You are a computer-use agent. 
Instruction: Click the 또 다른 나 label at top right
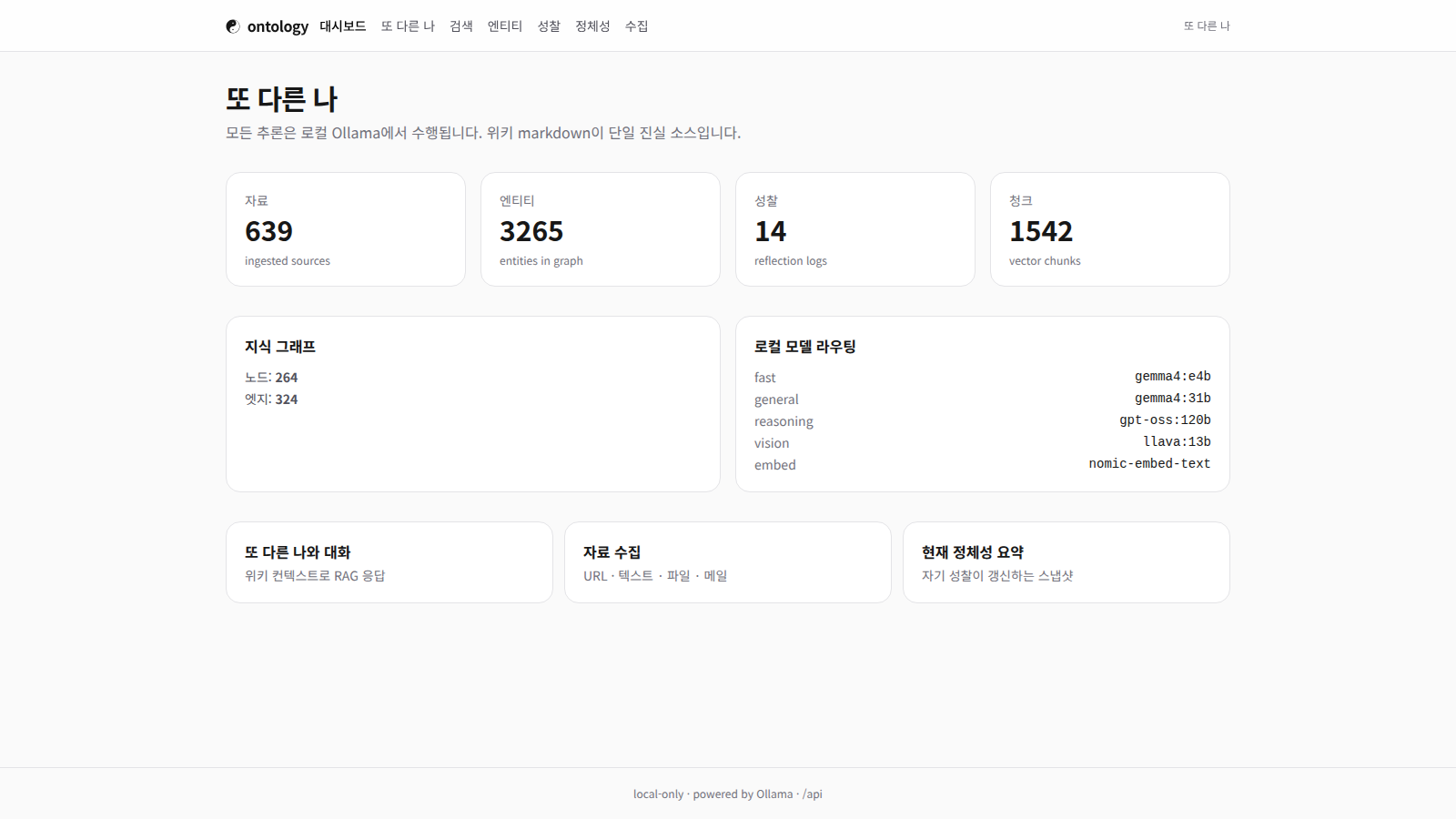pos(1207,26)
